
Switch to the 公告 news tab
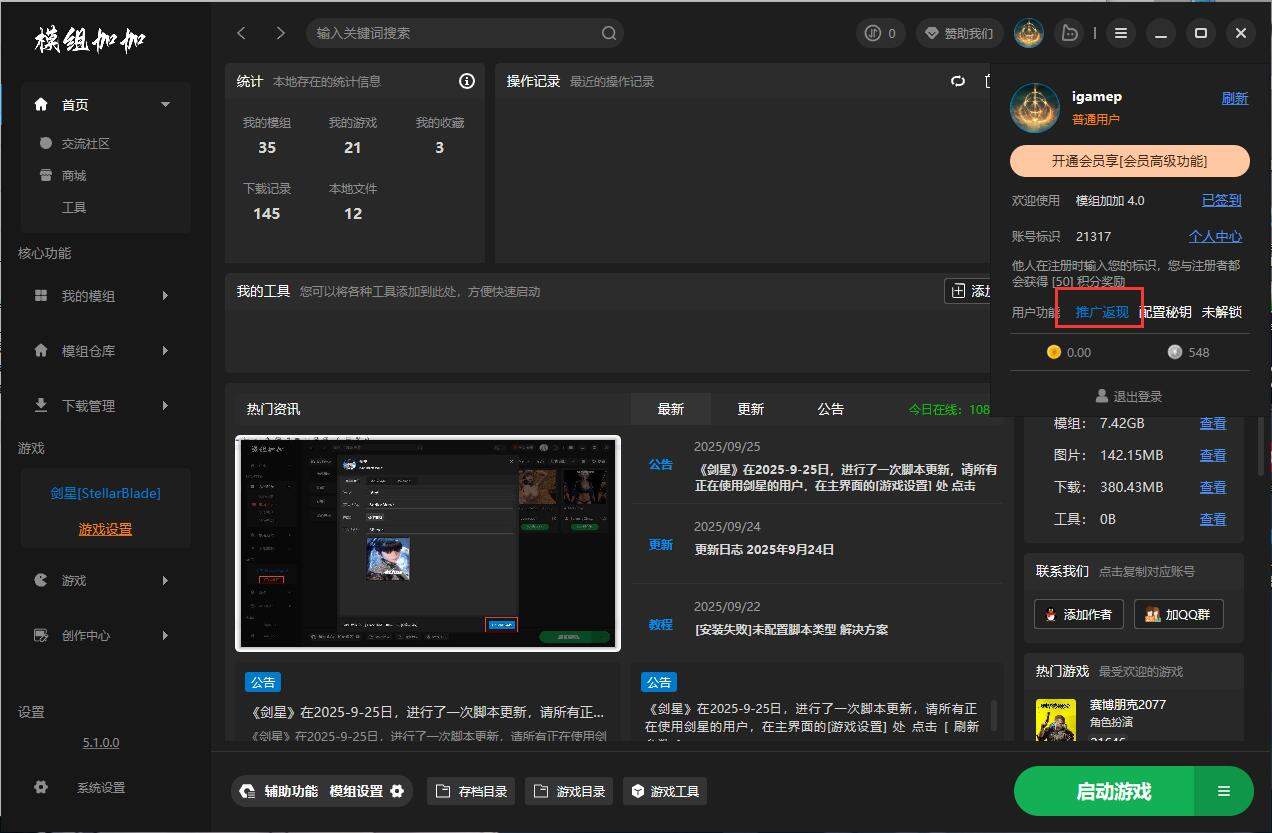(x=830, y=409)
